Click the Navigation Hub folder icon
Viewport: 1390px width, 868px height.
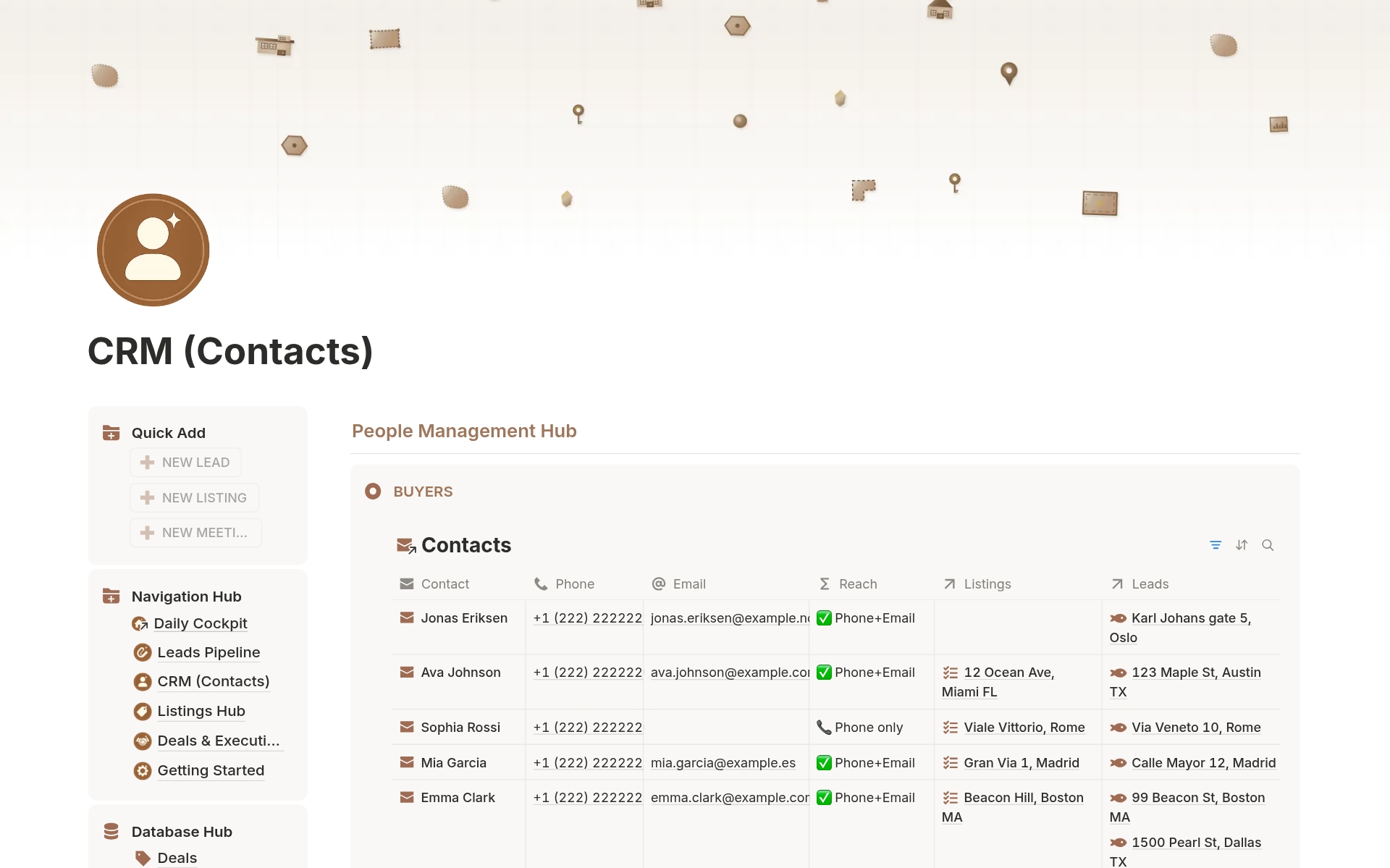click(111, 597)
